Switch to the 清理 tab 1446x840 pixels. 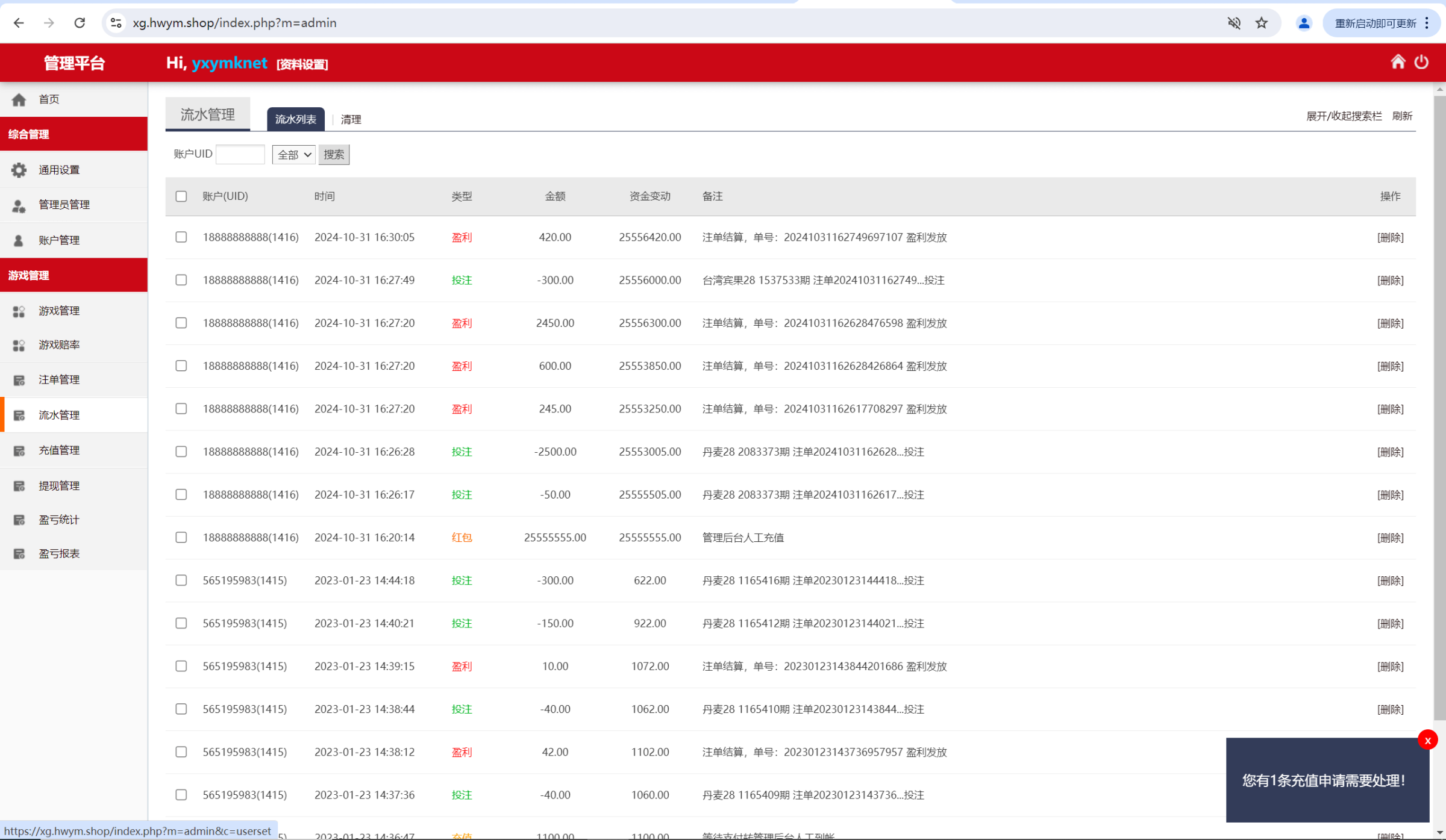tap(351, 119)
